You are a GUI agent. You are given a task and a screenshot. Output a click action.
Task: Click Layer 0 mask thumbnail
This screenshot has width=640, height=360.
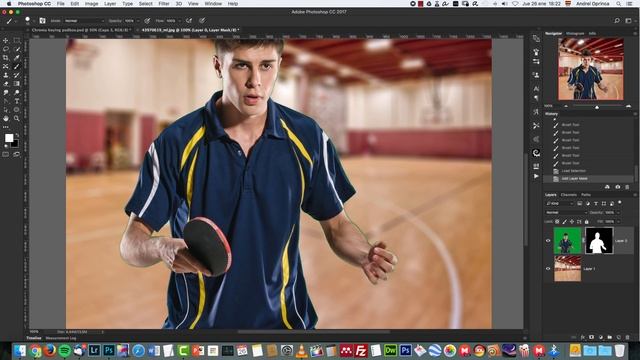click(599, 241)
